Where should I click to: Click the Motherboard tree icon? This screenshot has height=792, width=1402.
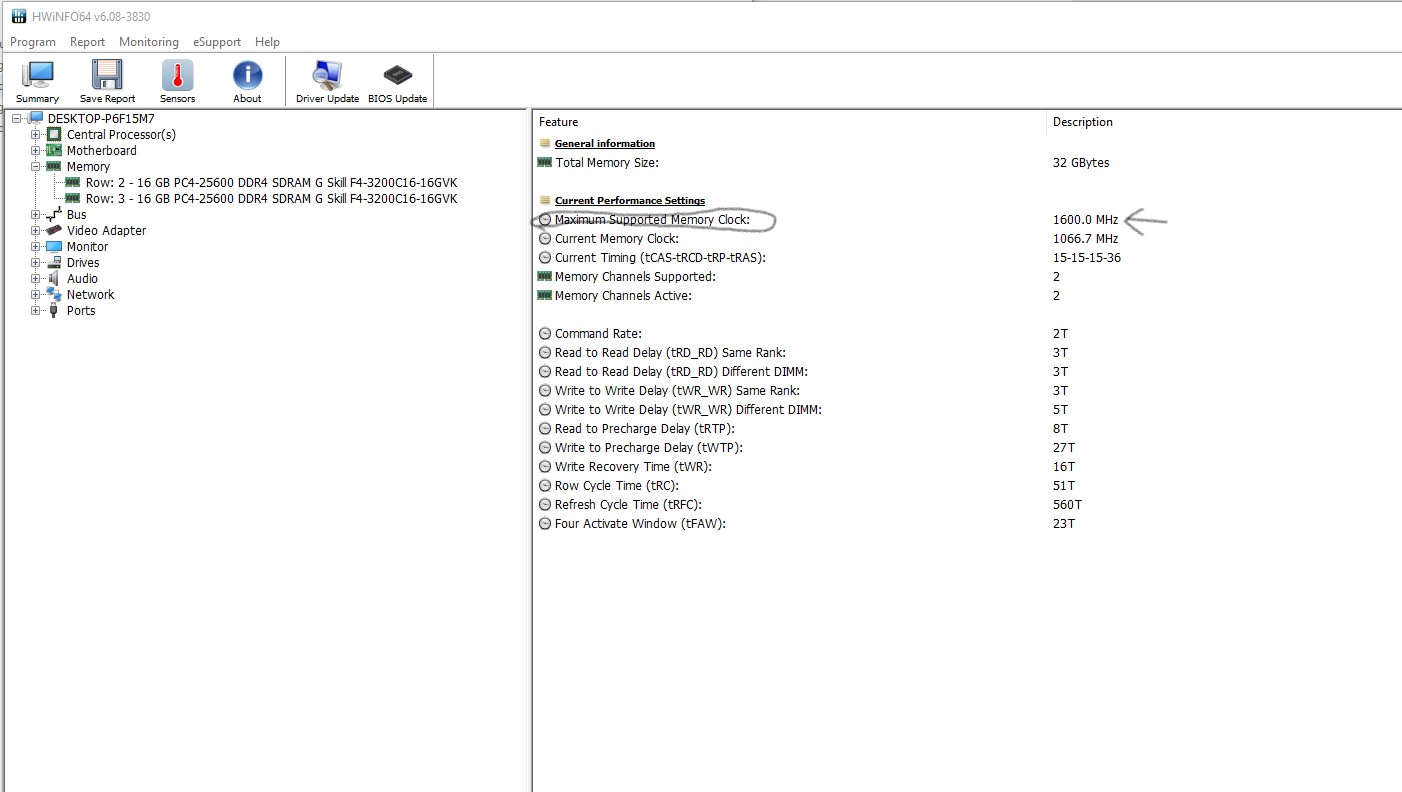[x=54, y=150]
